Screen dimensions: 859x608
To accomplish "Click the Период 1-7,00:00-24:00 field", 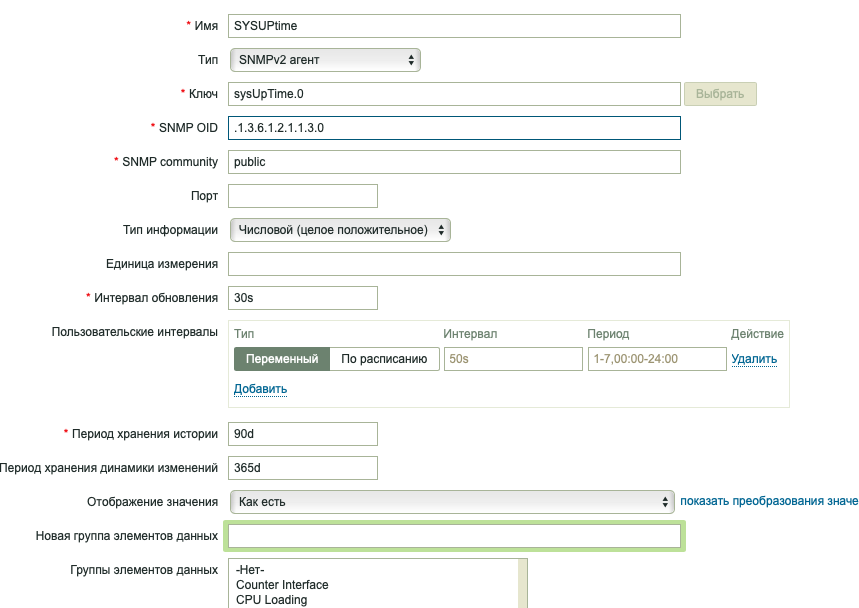I will 657,359.
